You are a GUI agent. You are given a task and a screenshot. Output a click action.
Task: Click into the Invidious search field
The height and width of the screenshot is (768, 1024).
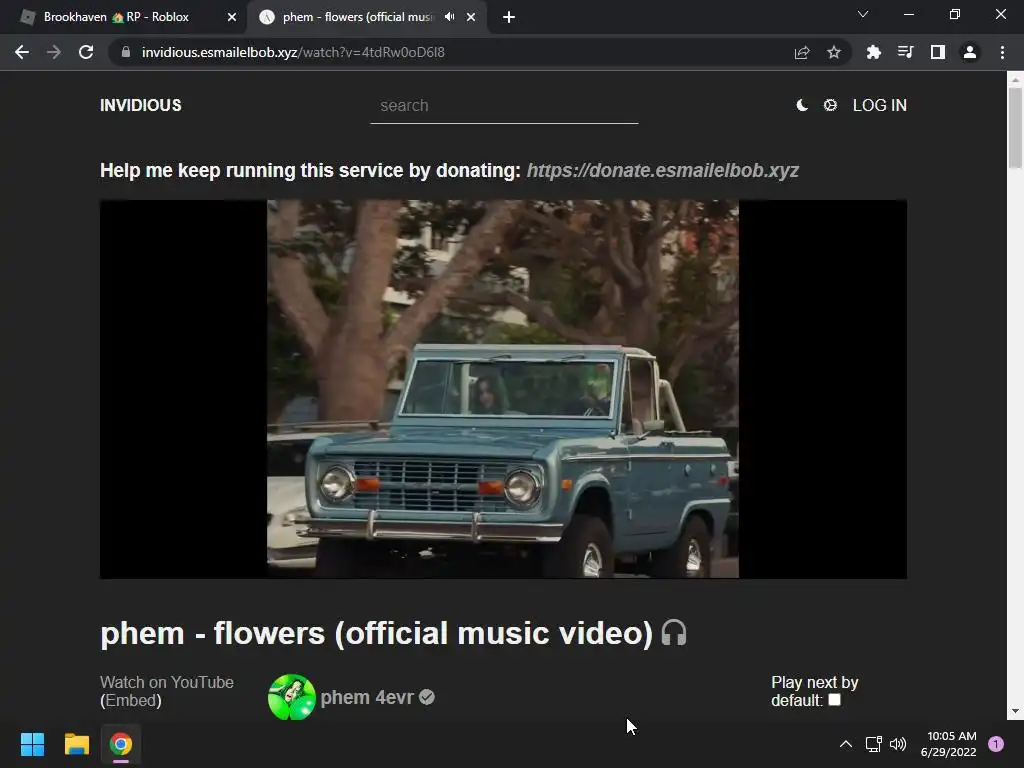[x=504, y=106]
